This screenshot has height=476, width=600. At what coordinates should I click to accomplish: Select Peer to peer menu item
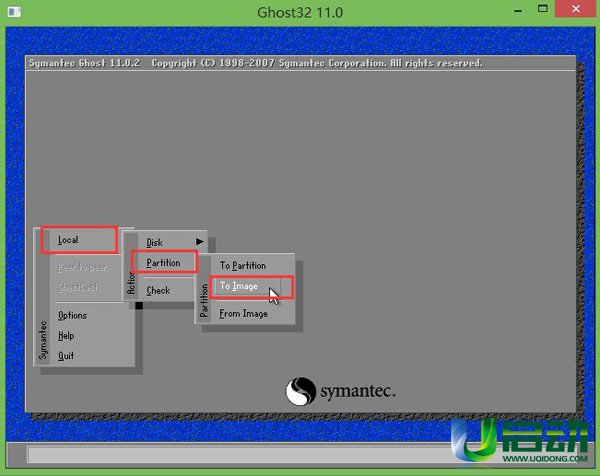coord(82,267)
